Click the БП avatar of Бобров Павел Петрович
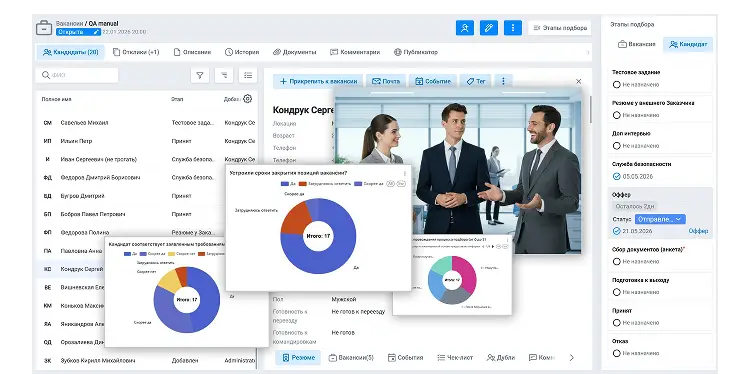The image size is (750, 374). 47,214
